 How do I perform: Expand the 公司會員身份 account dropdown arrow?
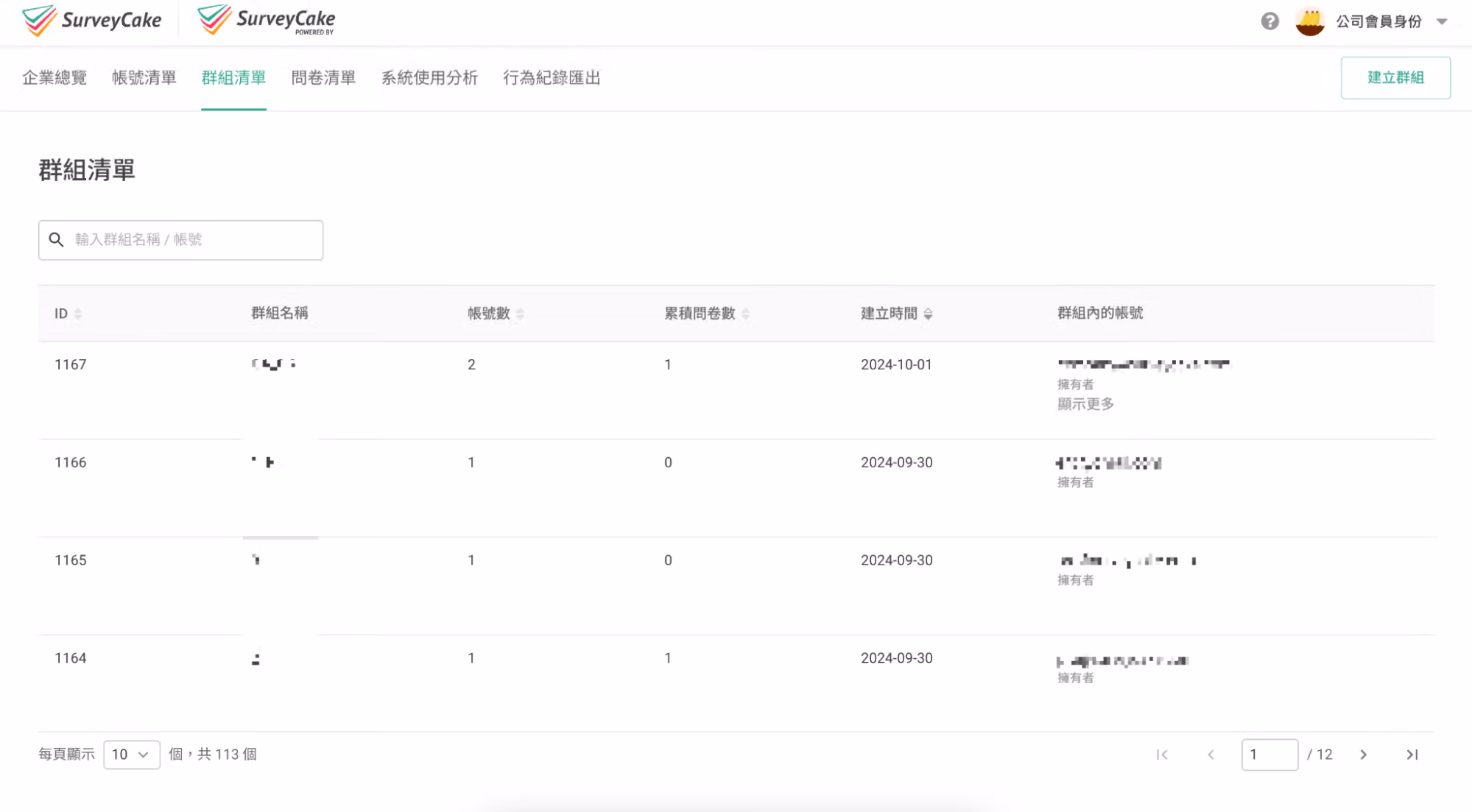click(x=1442, y=21)
